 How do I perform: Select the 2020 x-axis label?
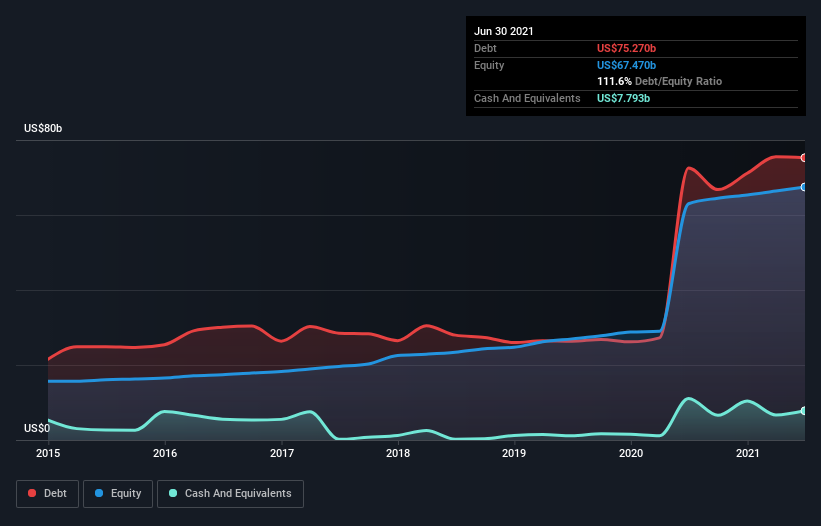point(631,453)
